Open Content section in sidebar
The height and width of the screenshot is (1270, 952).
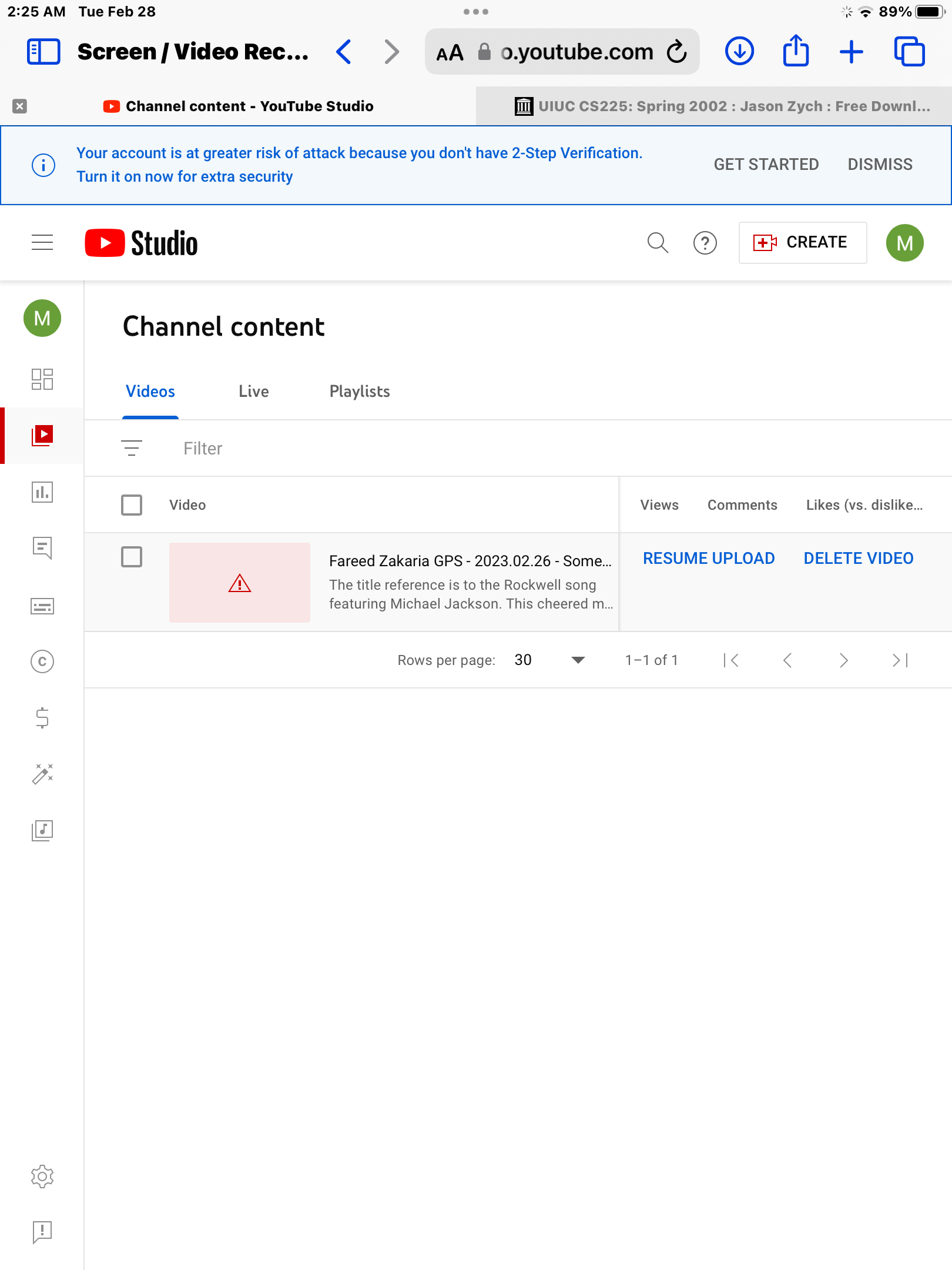(42, 436)
